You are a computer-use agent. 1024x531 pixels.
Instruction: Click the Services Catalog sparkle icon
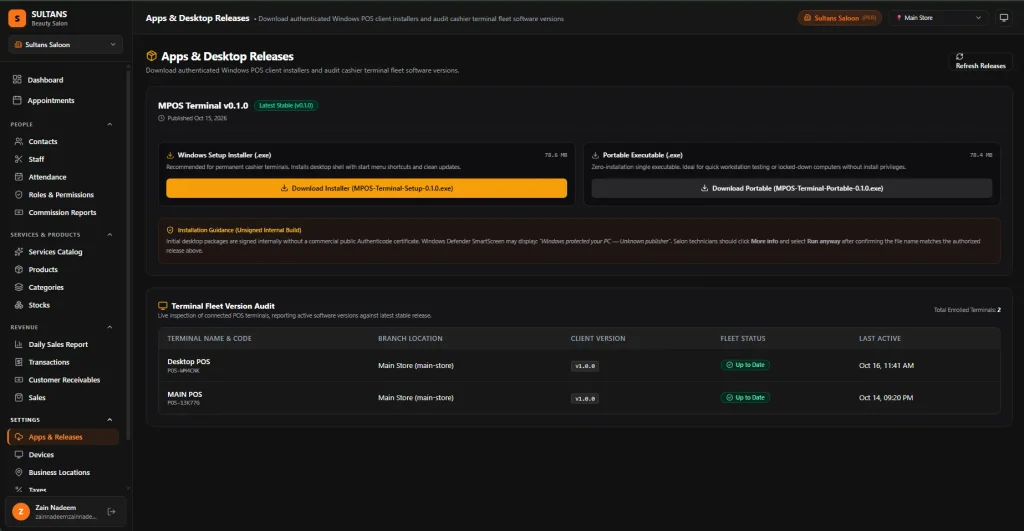pos(18,251)
